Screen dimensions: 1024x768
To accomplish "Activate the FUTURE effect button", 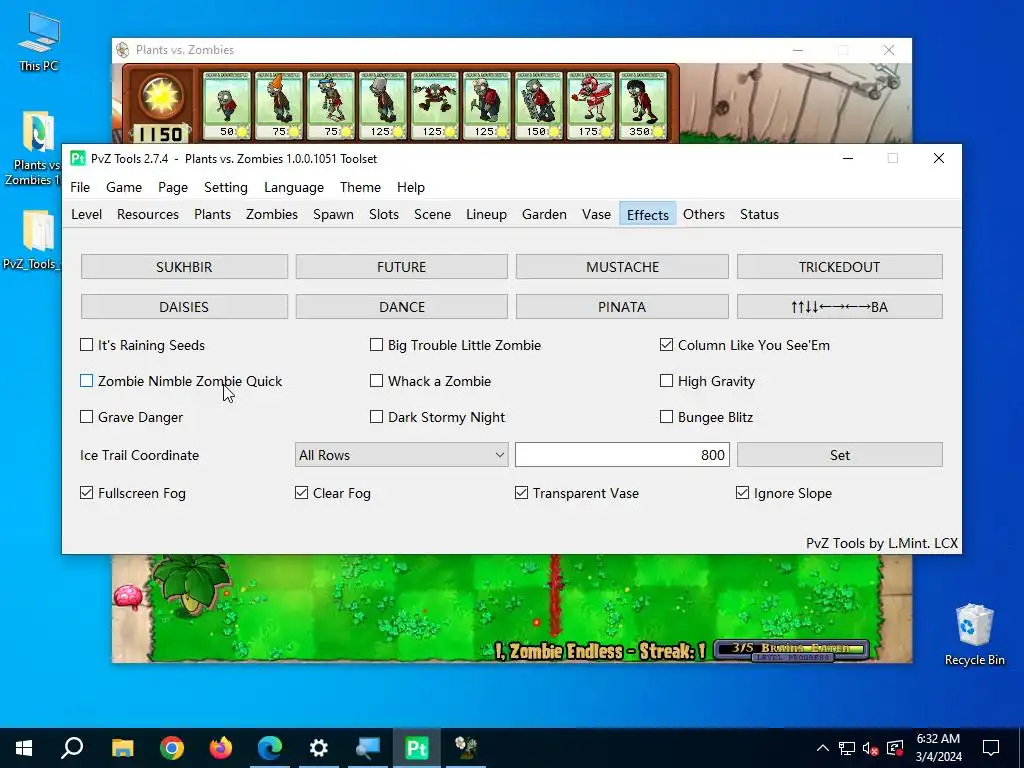I will (402, 266).
